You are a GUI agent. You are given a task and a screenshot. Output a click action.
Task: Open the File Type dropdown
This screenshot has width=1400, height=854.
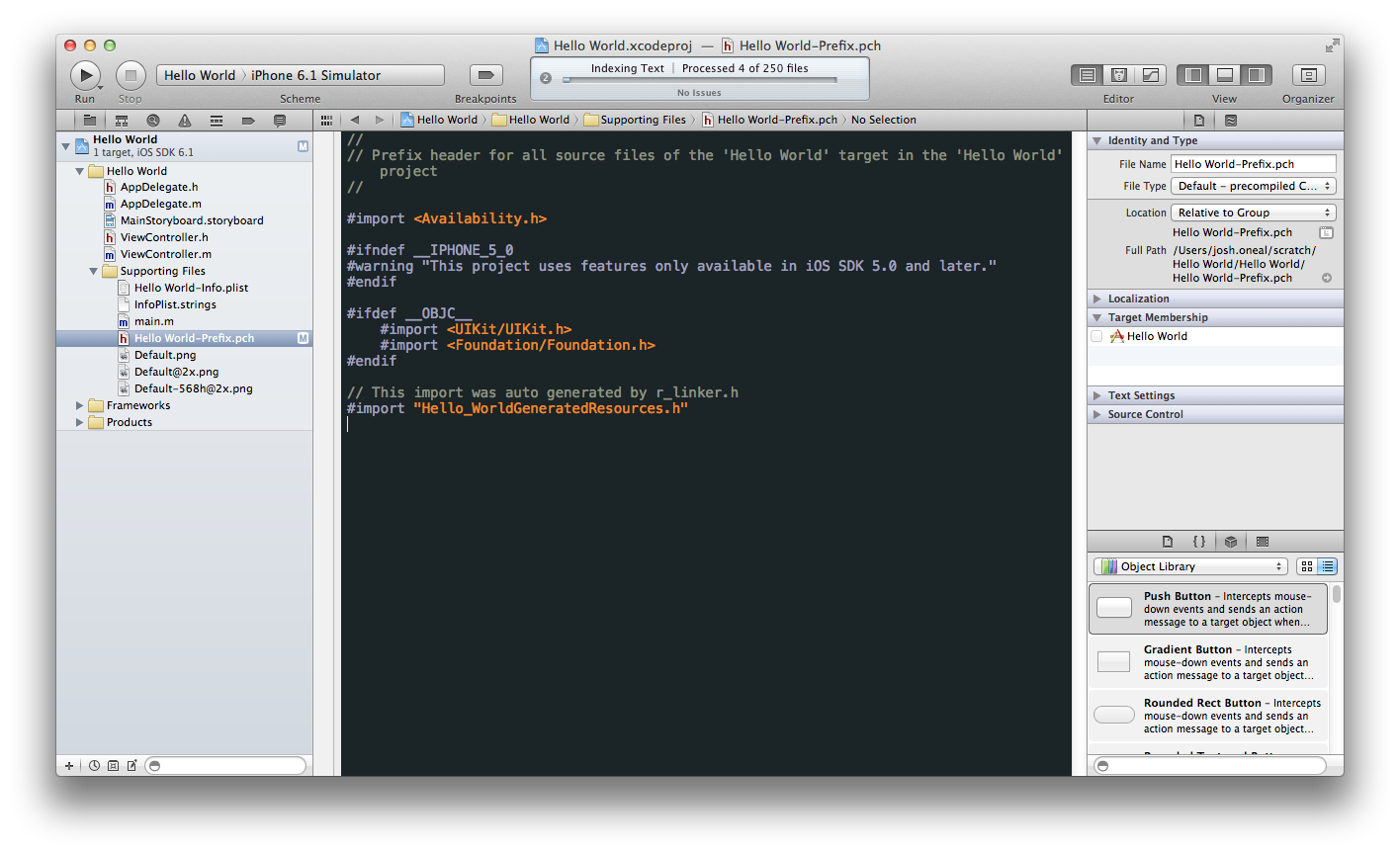coord(1253,186)
